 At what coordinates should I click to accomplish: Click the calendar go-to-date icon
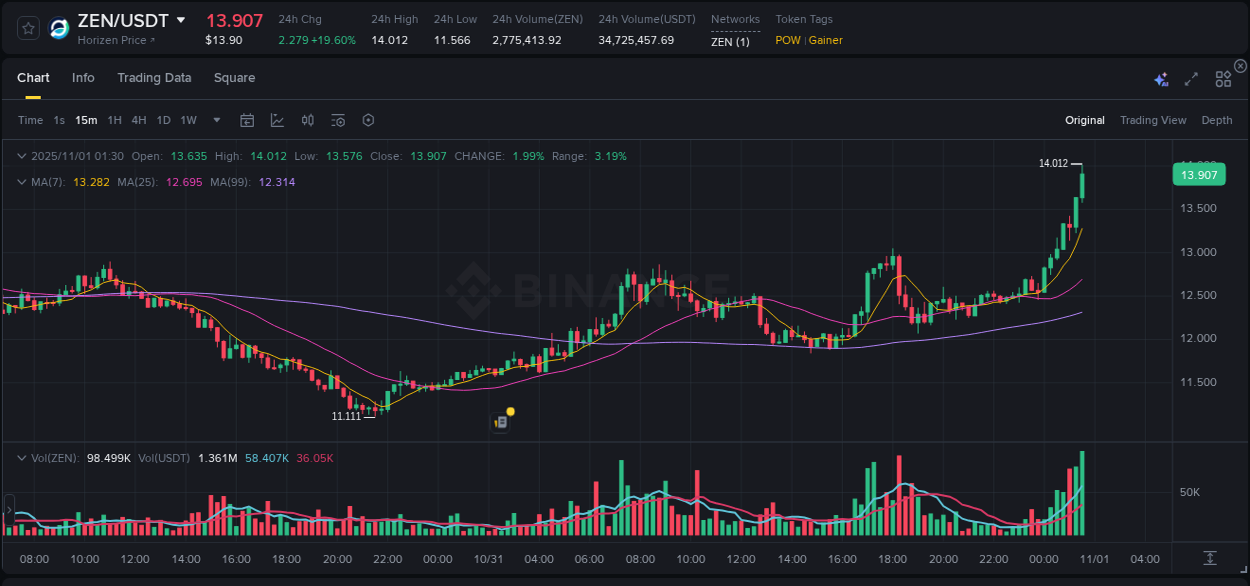[247, 120]
